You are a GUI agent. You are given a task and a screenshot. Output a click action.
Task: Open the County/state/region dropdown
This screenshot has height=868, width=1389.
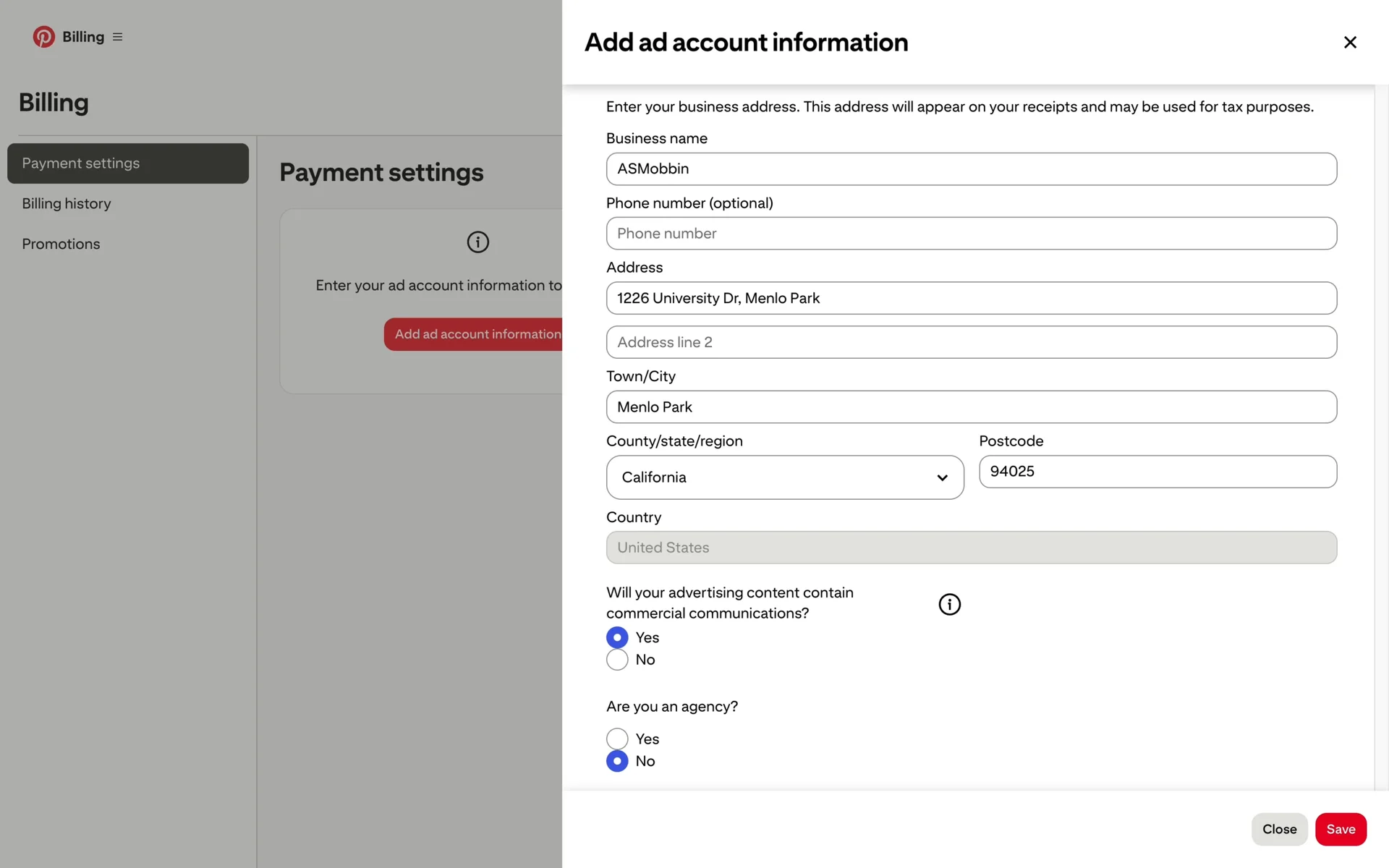[x=784, y=477]
